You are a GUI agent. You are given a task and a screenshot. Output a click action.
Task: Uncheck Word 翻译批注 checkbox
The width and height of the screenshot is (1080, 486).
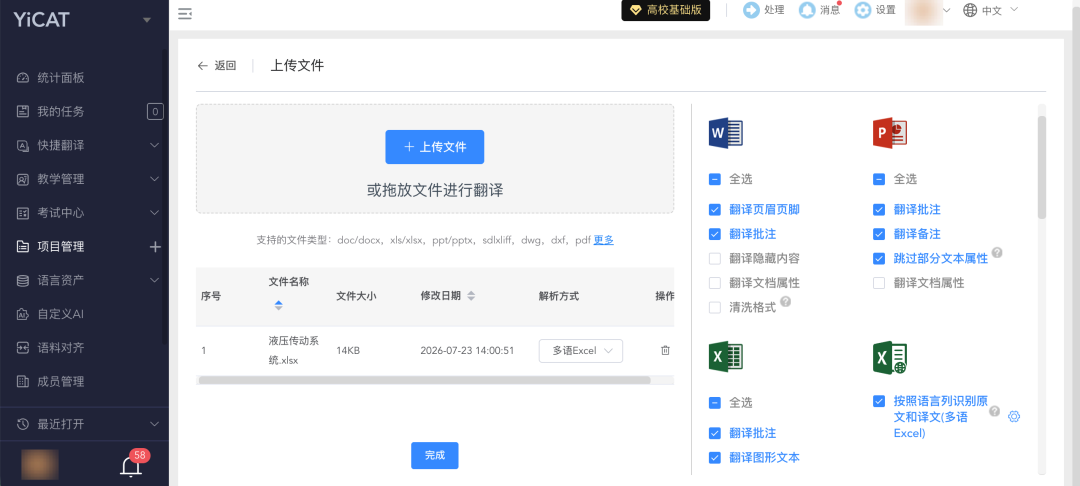tap(715, 234)
